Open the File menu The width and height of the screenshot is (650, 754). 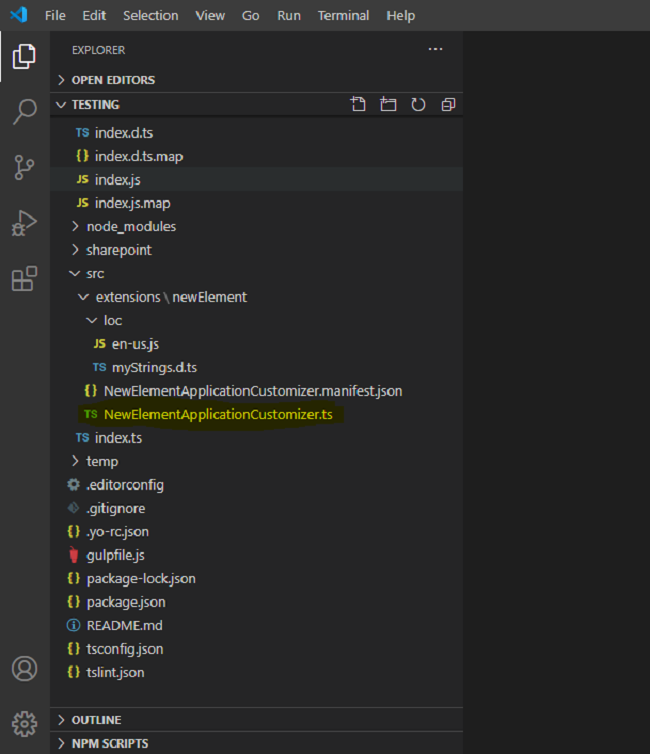[x=55, y=15]
